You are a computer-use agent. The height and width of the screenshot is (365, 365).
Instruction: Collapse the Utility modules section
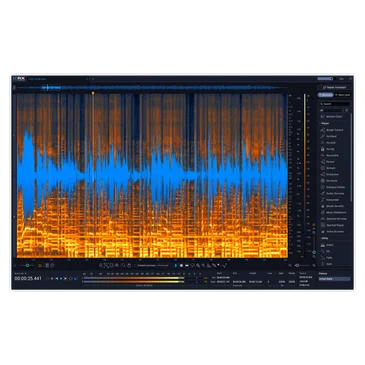tap(325, 238)
